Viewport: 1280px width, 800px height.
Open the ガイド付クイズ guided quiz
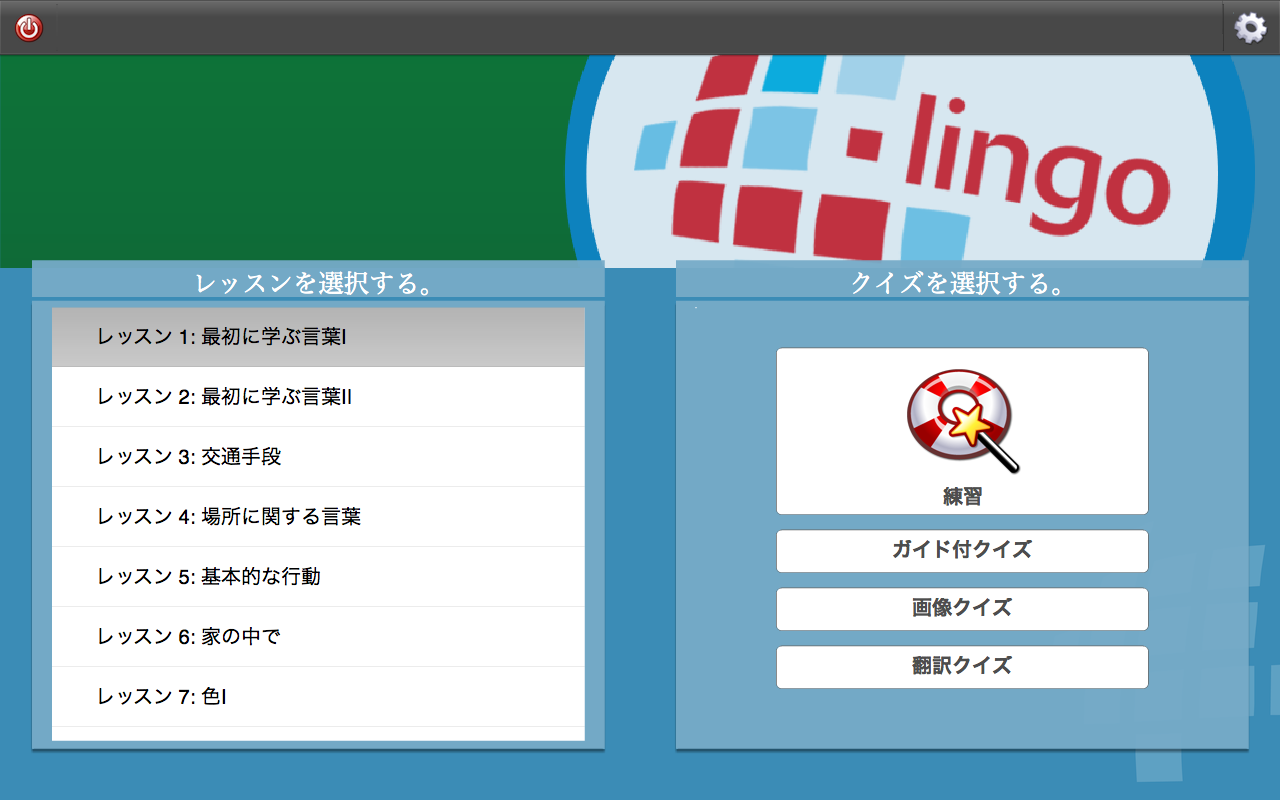[962, 551]
